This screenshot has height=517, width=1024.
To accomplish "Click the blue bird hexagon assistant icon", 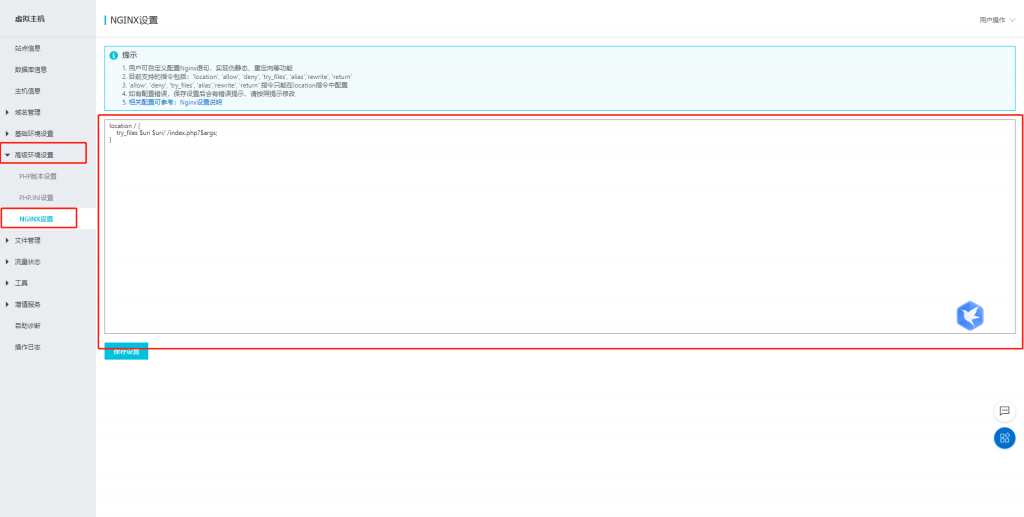I will click(969, 316).
